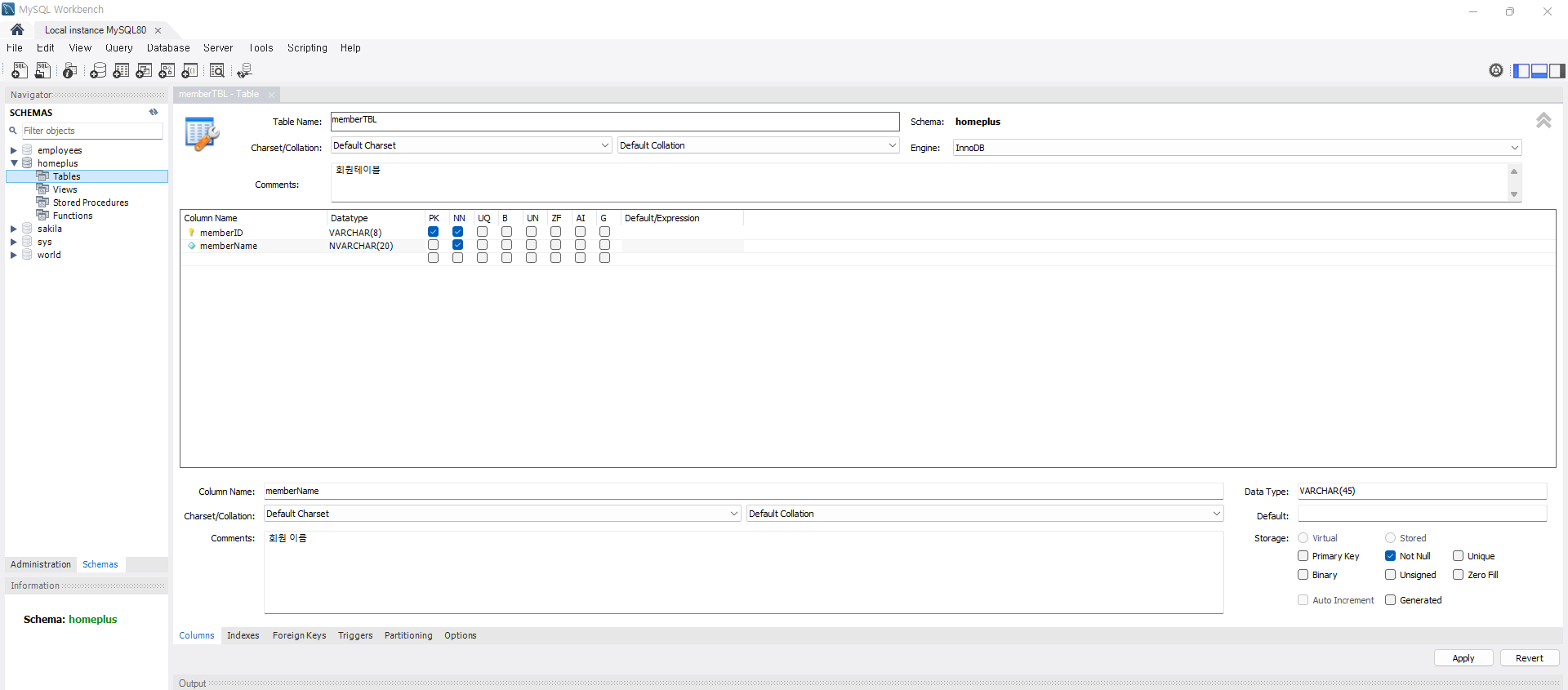The height and width of the screenshot is (690, 1568).
Task: Click the Table Name input field
Action: (615, 122)
